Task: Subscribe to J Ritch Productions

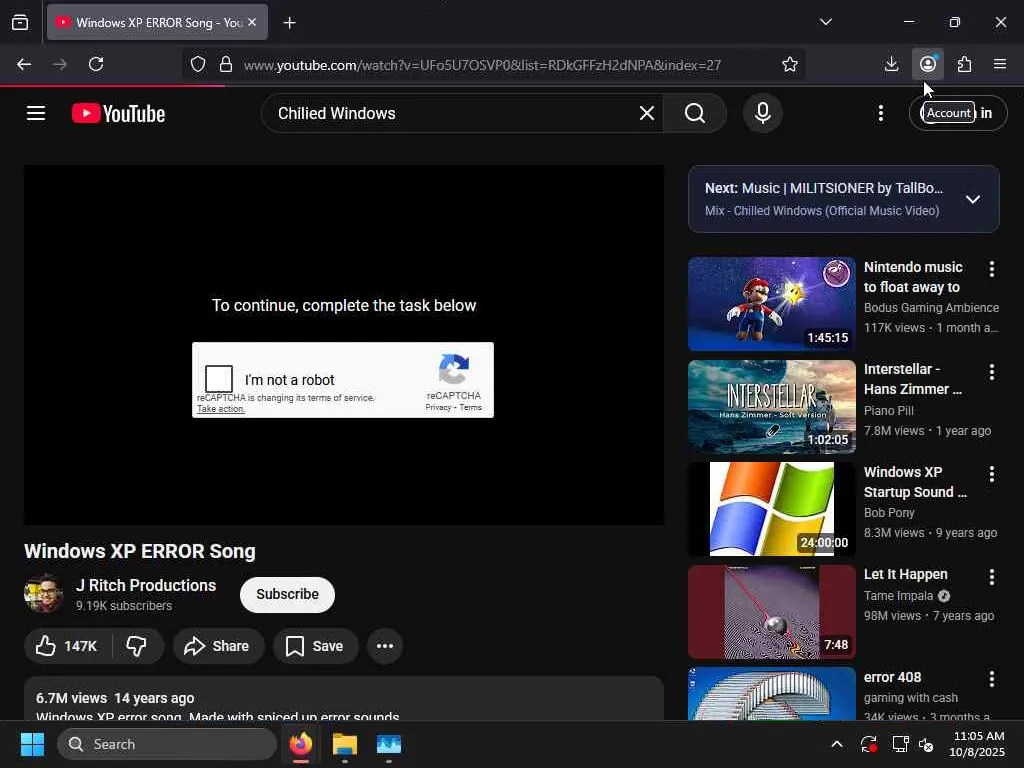Action: [x=287, y=594]
